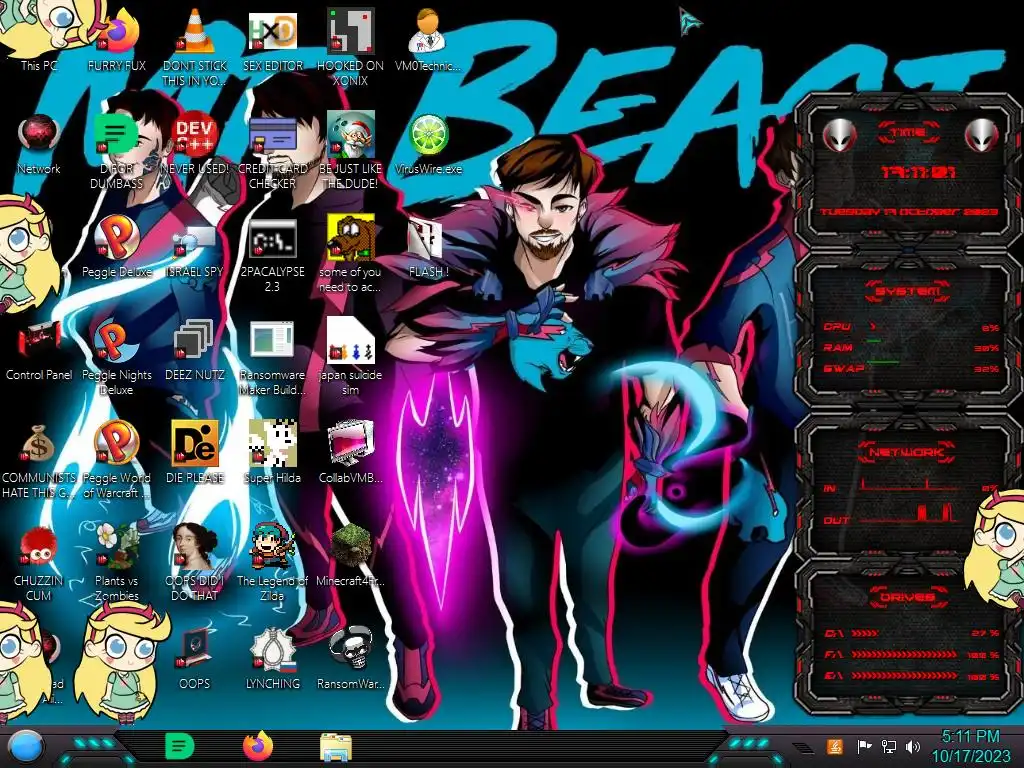Screen dimensions: 1024x768
Task: Select the Peggle Deluxe shortcut
Action: pyautogui.click(x=117, y=247)
